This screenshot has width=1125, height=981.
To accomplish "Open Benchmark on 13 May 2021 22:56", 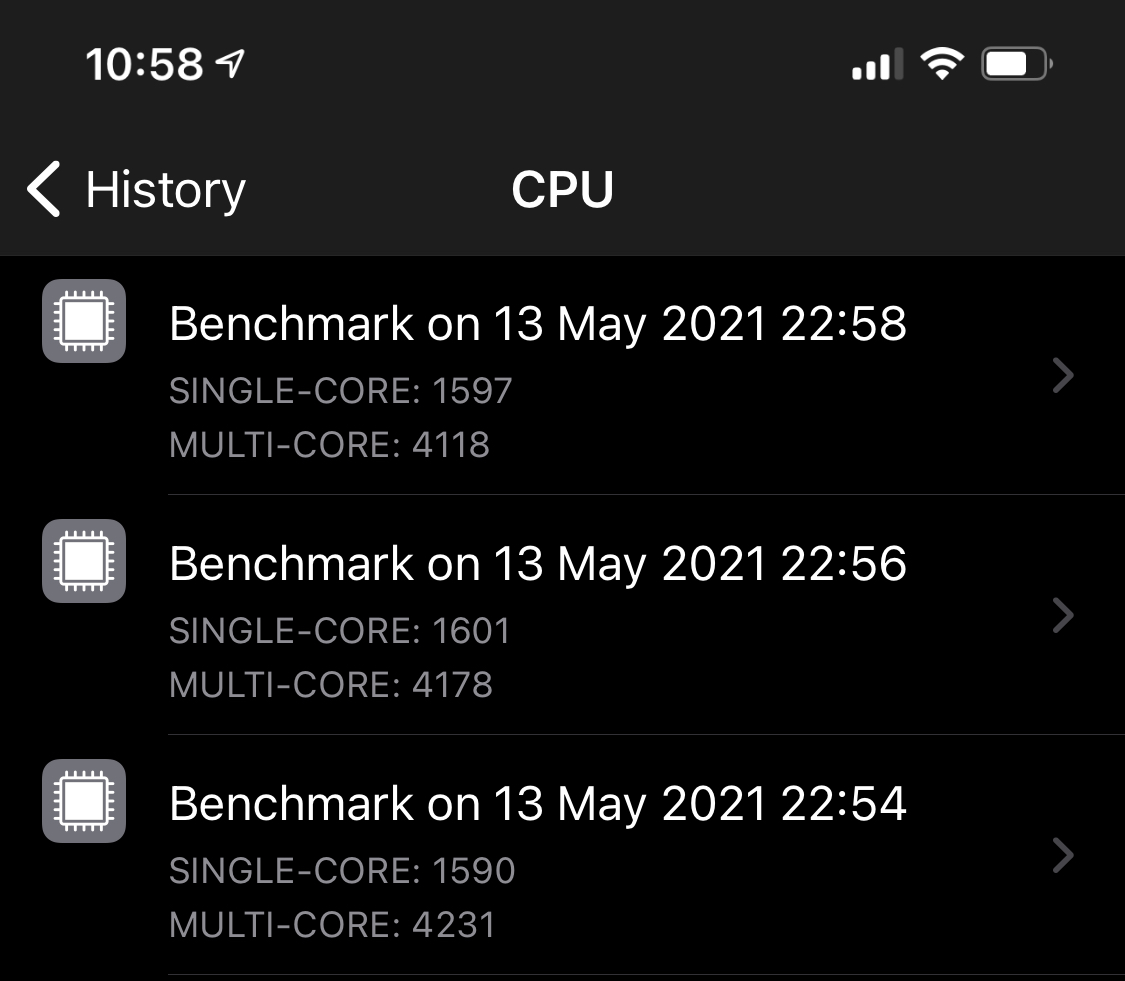I will pos(538,564).
